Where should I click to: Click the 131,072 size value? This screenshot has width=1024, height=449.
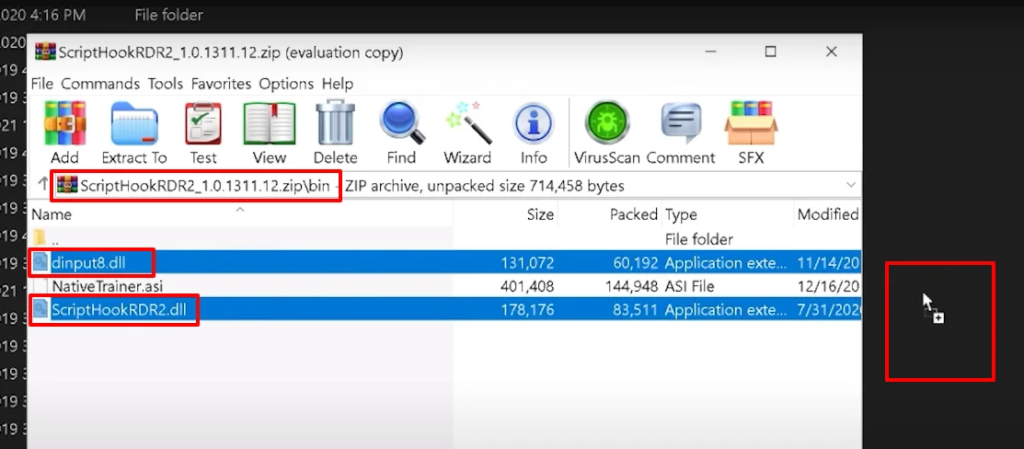coord(527,263)
